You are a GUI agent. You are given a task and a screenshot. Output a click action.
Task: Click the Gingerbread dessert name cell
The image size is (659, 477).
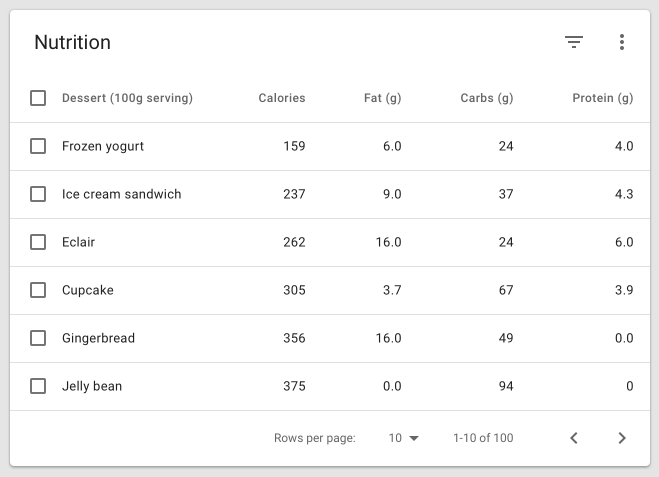98,338
